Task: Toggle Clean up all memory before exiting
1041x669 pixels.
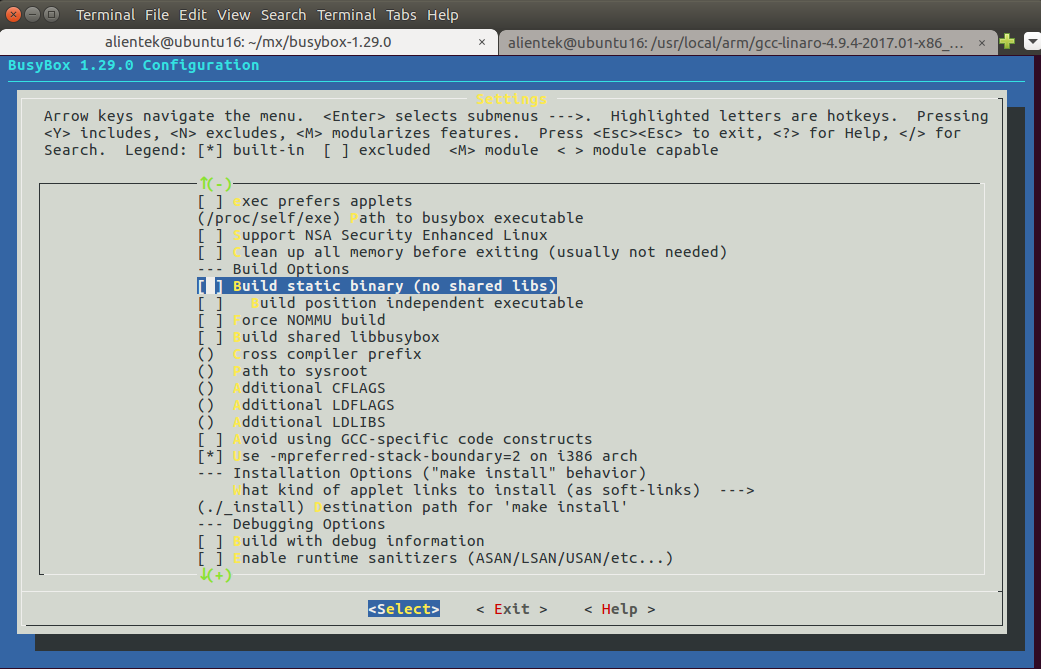Action: 463,252
